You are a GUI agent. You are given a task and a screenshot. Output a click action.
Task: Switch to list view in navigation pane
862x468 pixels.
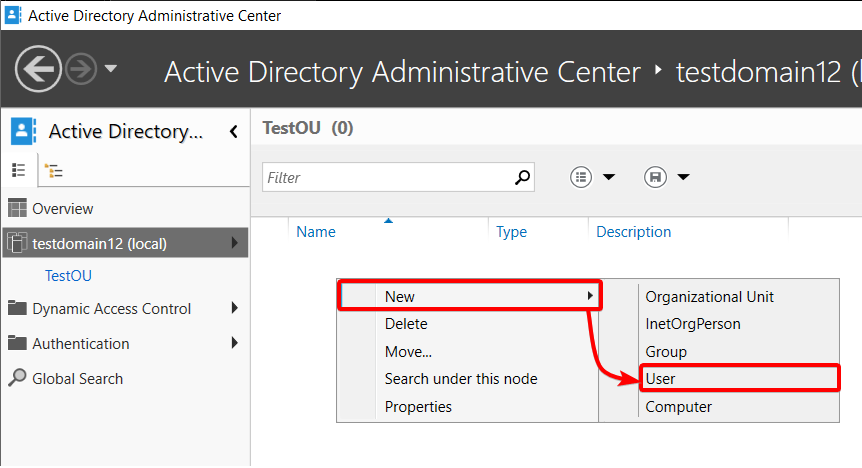(x=19, y=170)
